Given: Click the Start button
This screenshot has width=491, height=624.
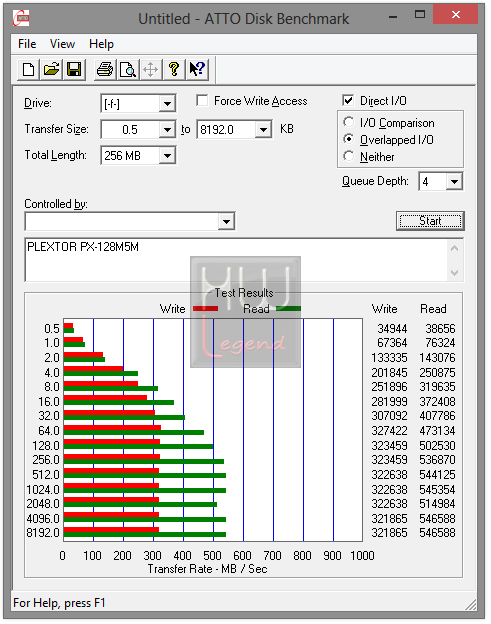Looking at the screenshot, I should 430,221.
